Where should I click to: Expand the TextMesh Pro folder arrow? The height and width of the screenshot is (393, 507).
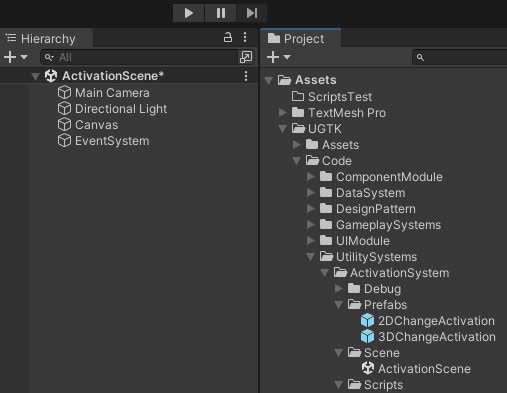pyautogui.click(x=283, y=113)
